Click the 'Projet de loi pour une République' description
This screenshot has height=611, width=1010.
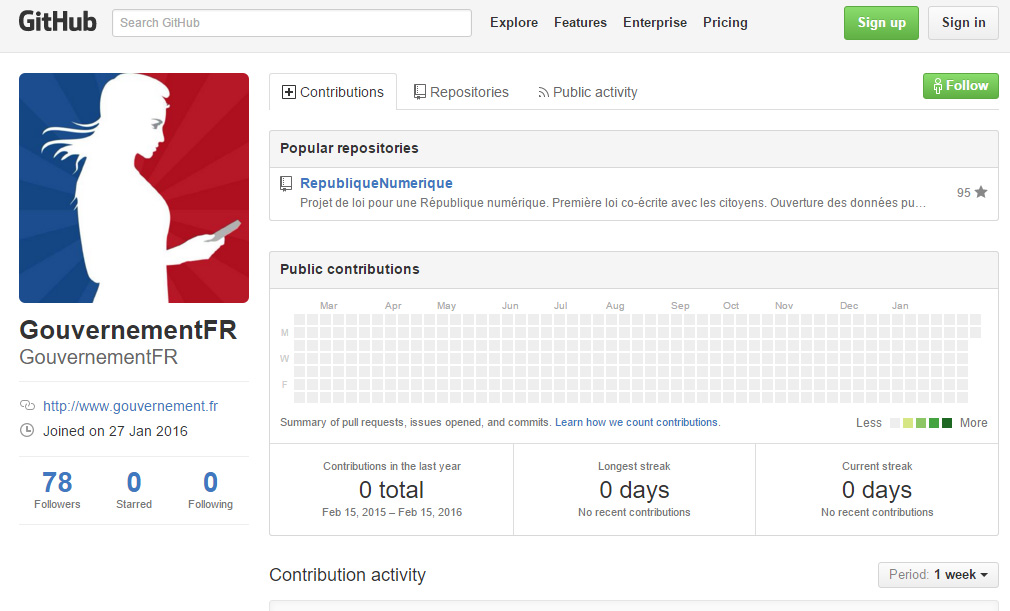click(x=613, y=202)
